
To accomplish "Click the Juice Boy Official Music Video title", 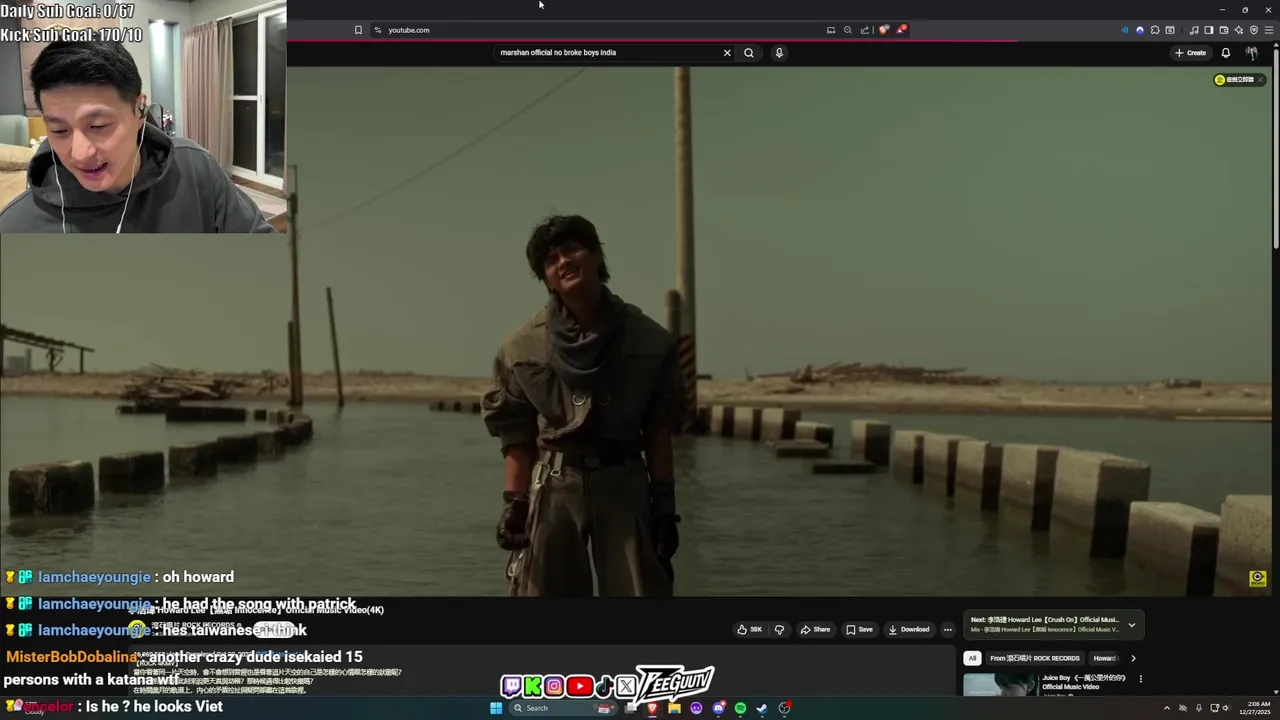I will tap(1084, 682).
